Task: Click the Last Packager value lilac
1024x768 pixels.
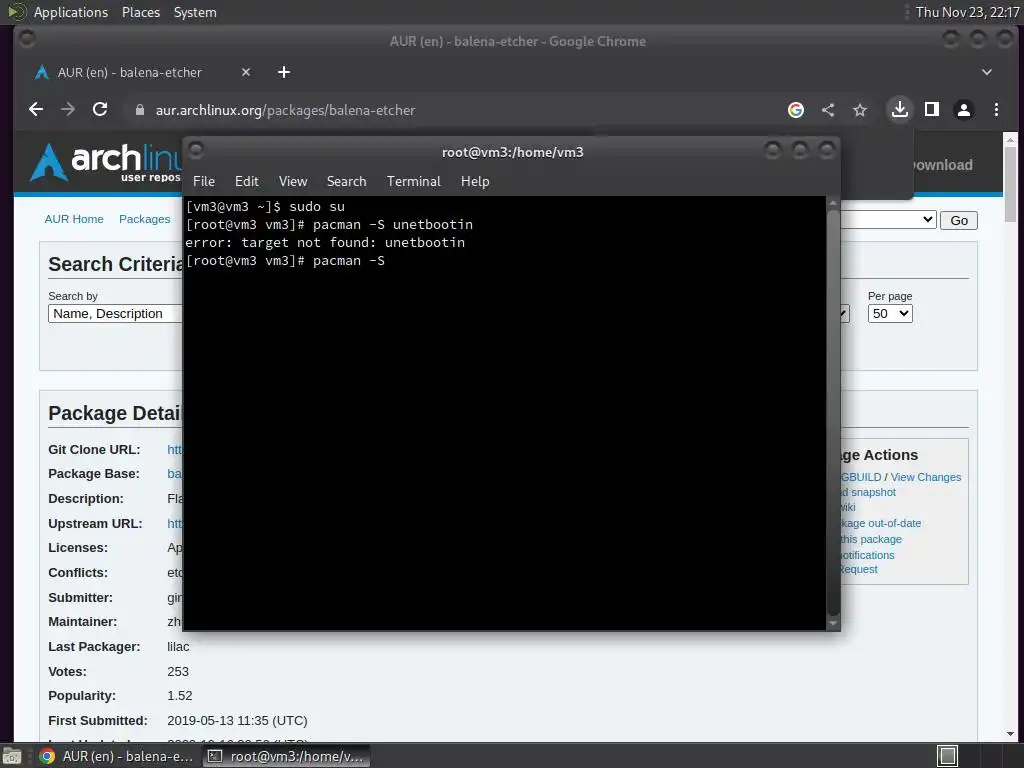Action: 178,647
